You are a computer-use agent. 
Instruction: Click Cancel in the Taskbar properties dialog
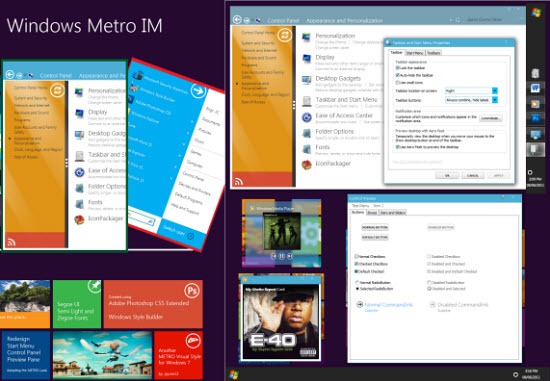point(473,175)
